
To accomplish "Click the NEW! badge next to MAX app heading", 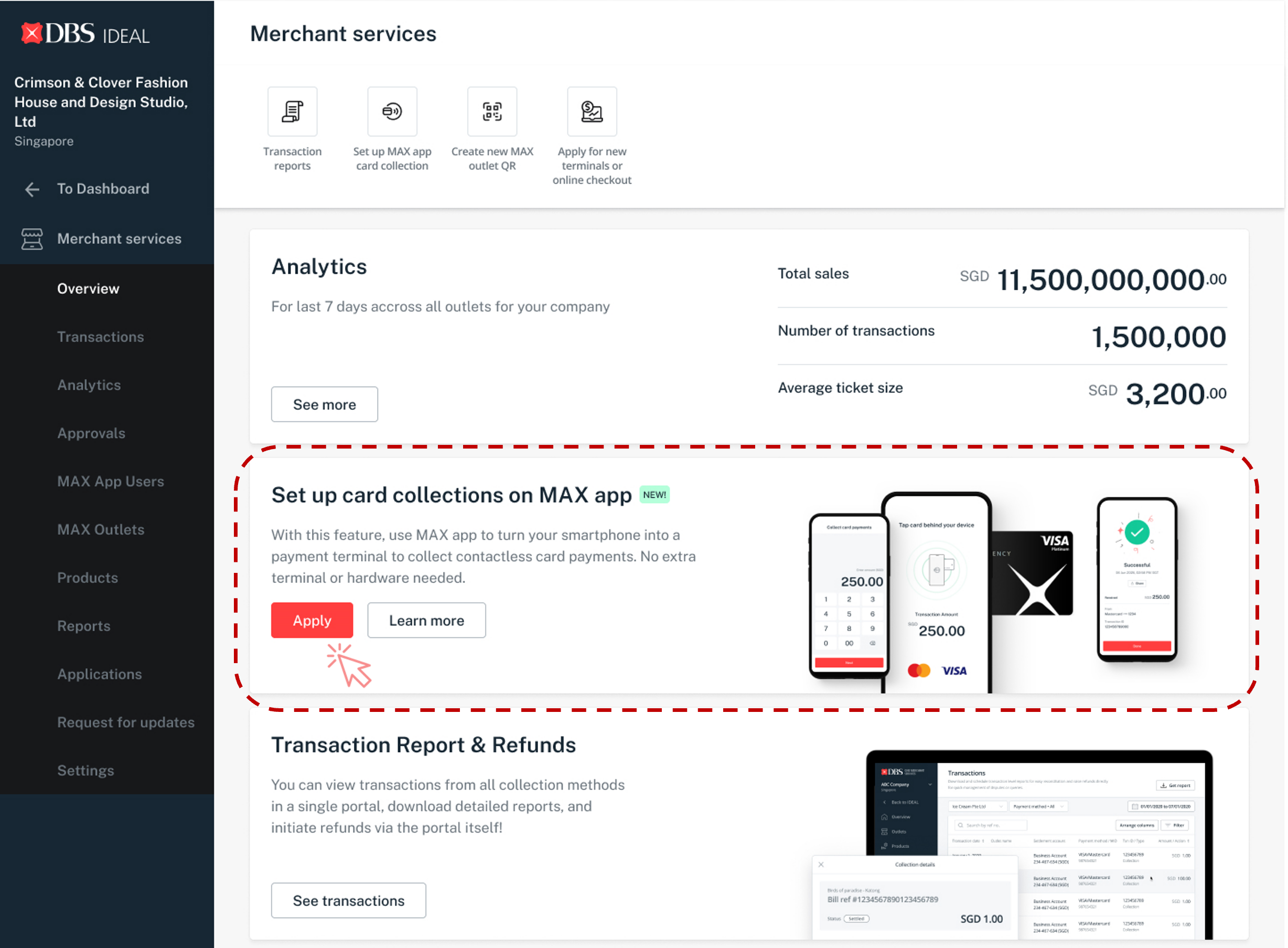I will click(654, 495).
